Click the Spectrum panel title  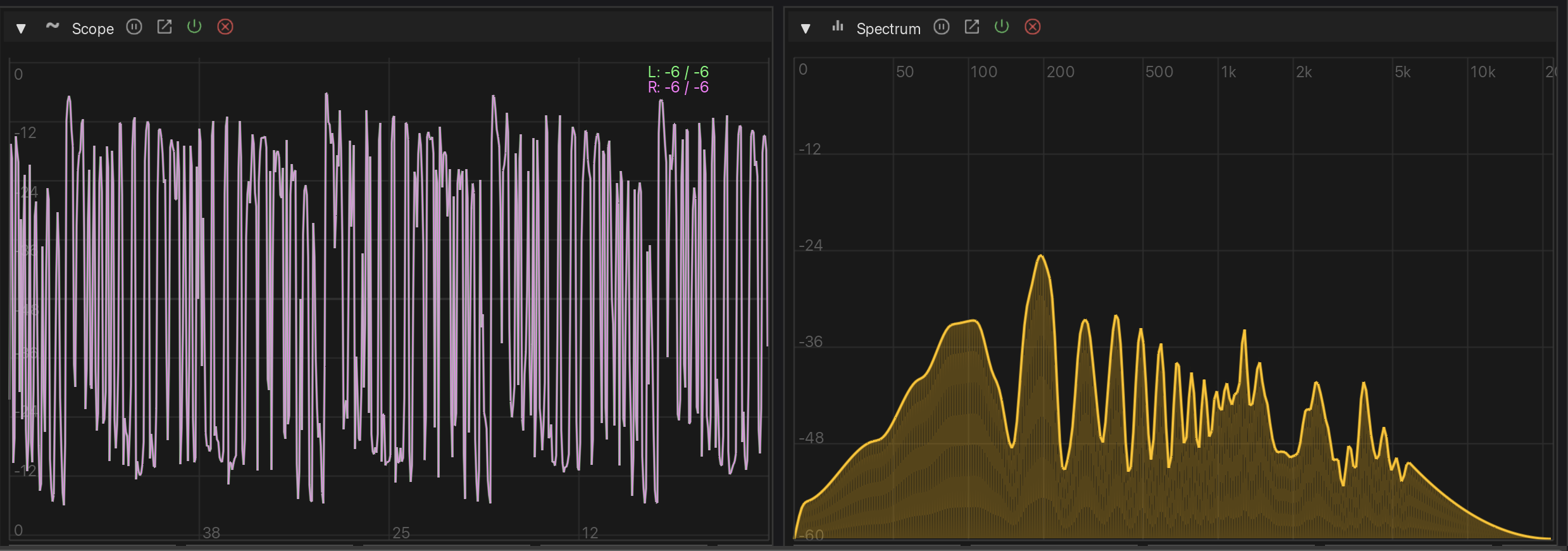888,28
